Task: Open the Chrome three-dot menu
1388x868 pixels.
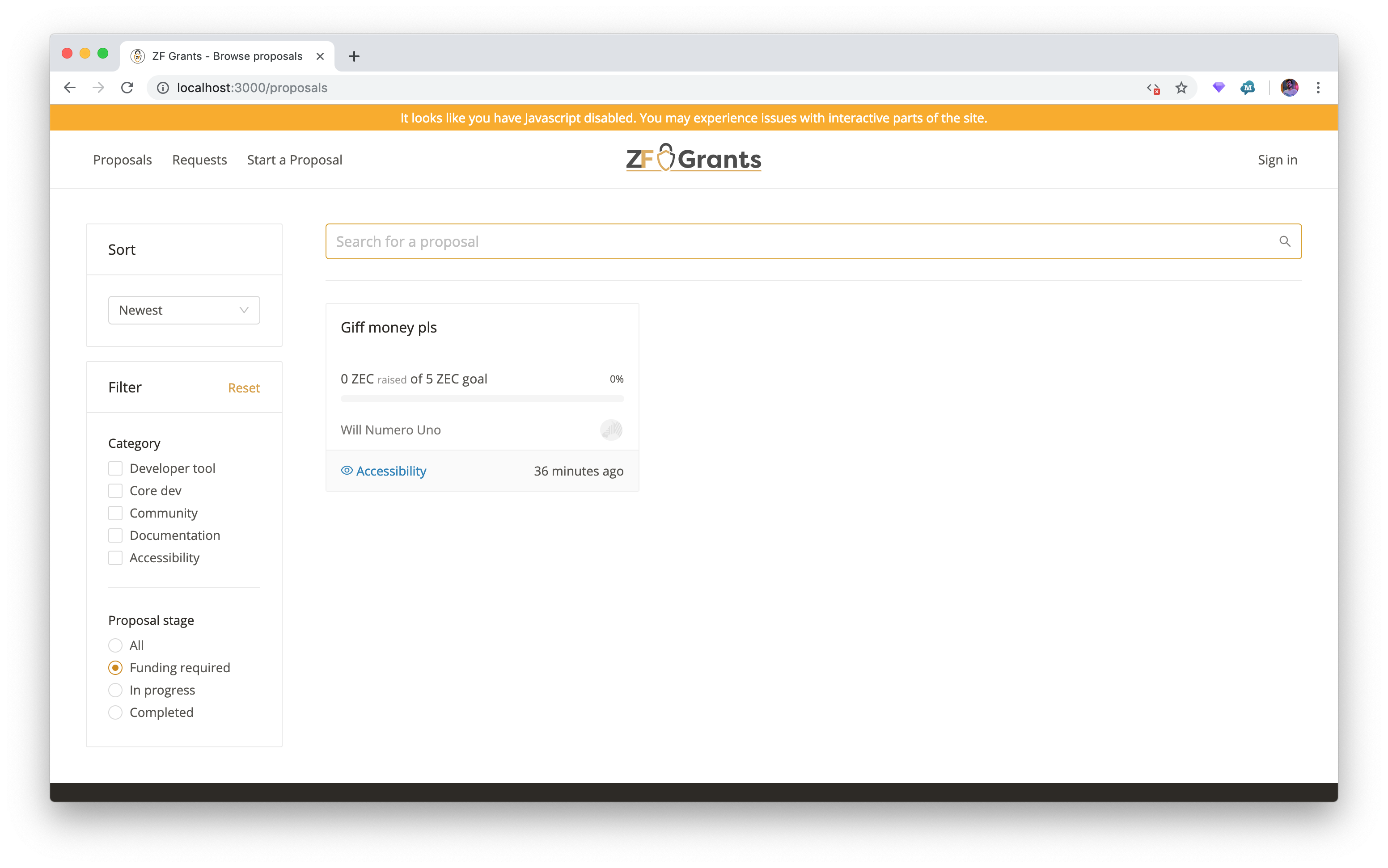Action: (1318, 88)
